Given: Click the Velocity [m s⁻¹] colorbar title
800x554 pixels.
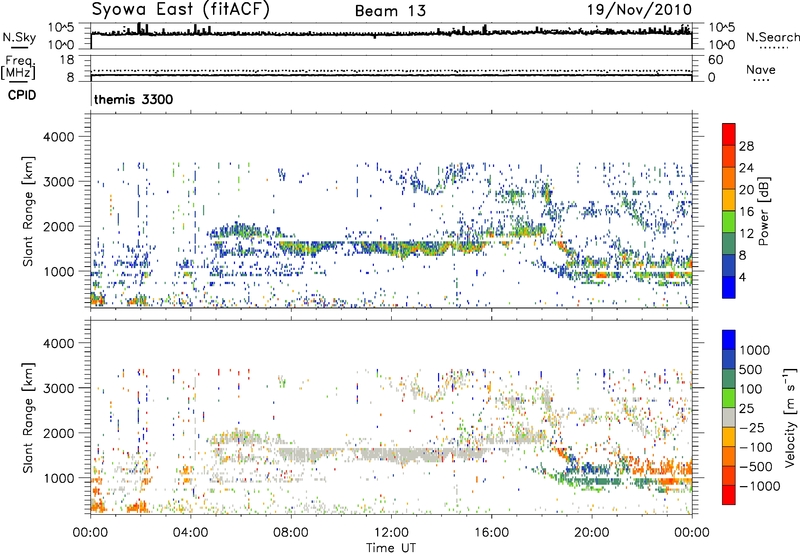Looking at the screenshot, I should pos(790,417).
